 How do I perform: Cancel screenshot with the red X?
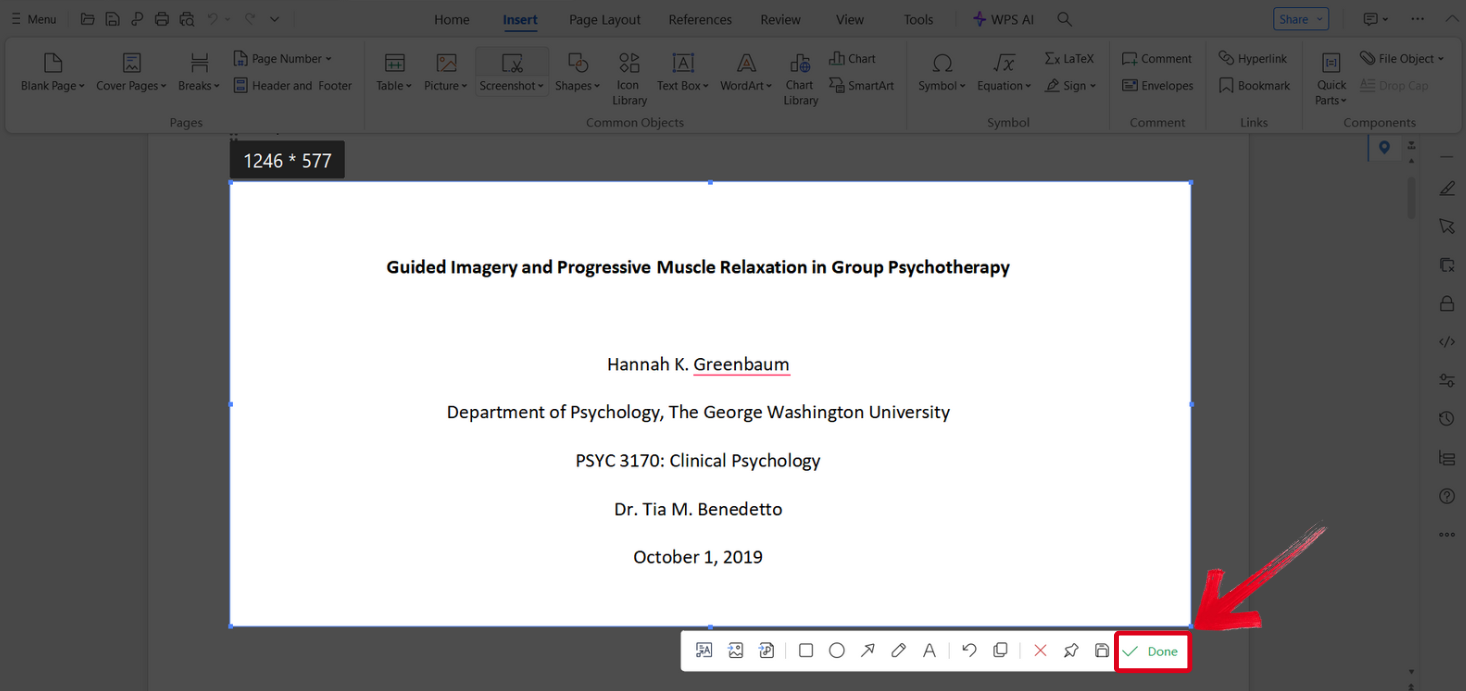tap(1040, 651)
